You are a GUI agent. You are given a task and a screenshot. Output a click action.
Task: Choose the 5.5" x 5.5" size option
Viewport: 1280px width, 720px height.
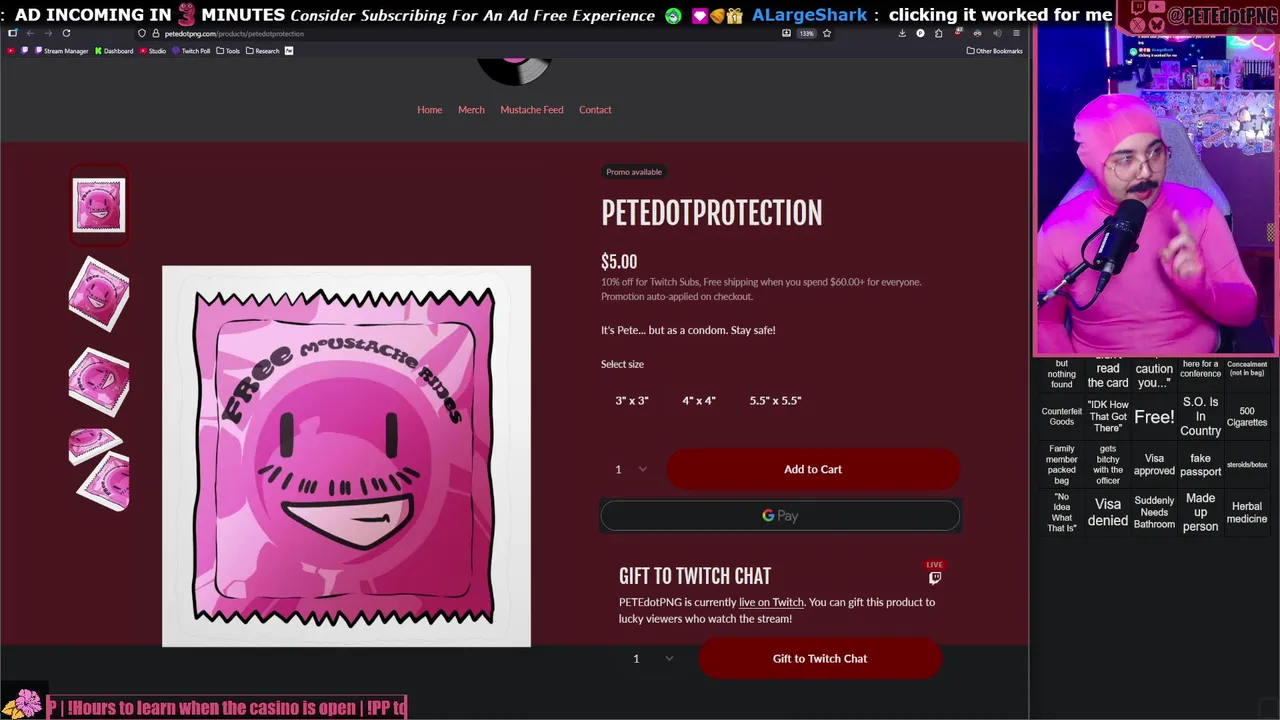click(775, 400)
